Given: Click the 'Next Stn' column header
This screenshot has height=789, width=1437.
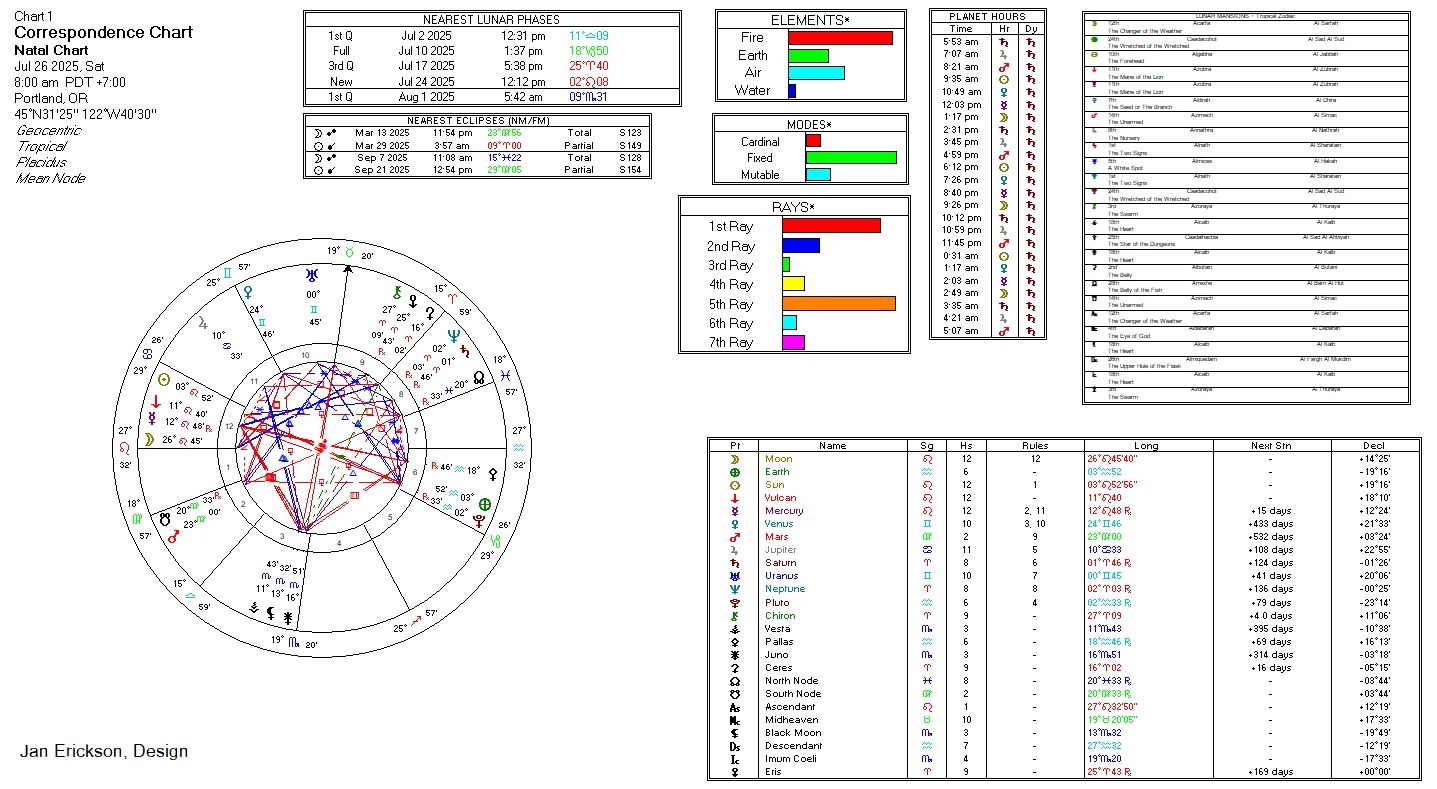Looking at the screenshot, I should pyautogui.click(x=1269, y=446).
